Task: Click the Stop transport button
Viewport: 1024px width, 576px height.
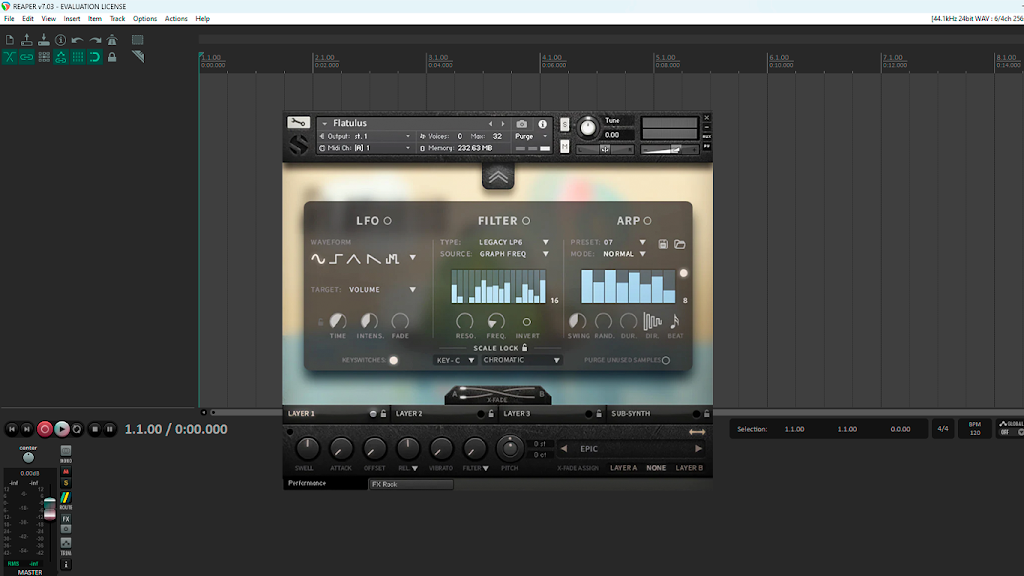Action: click(95, 429)
